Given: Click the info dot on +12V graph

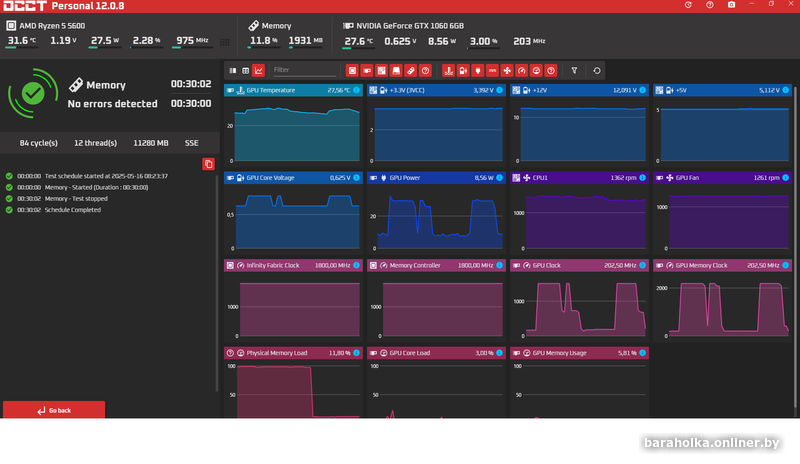Looking at the screenshot, I should point(642,90).
